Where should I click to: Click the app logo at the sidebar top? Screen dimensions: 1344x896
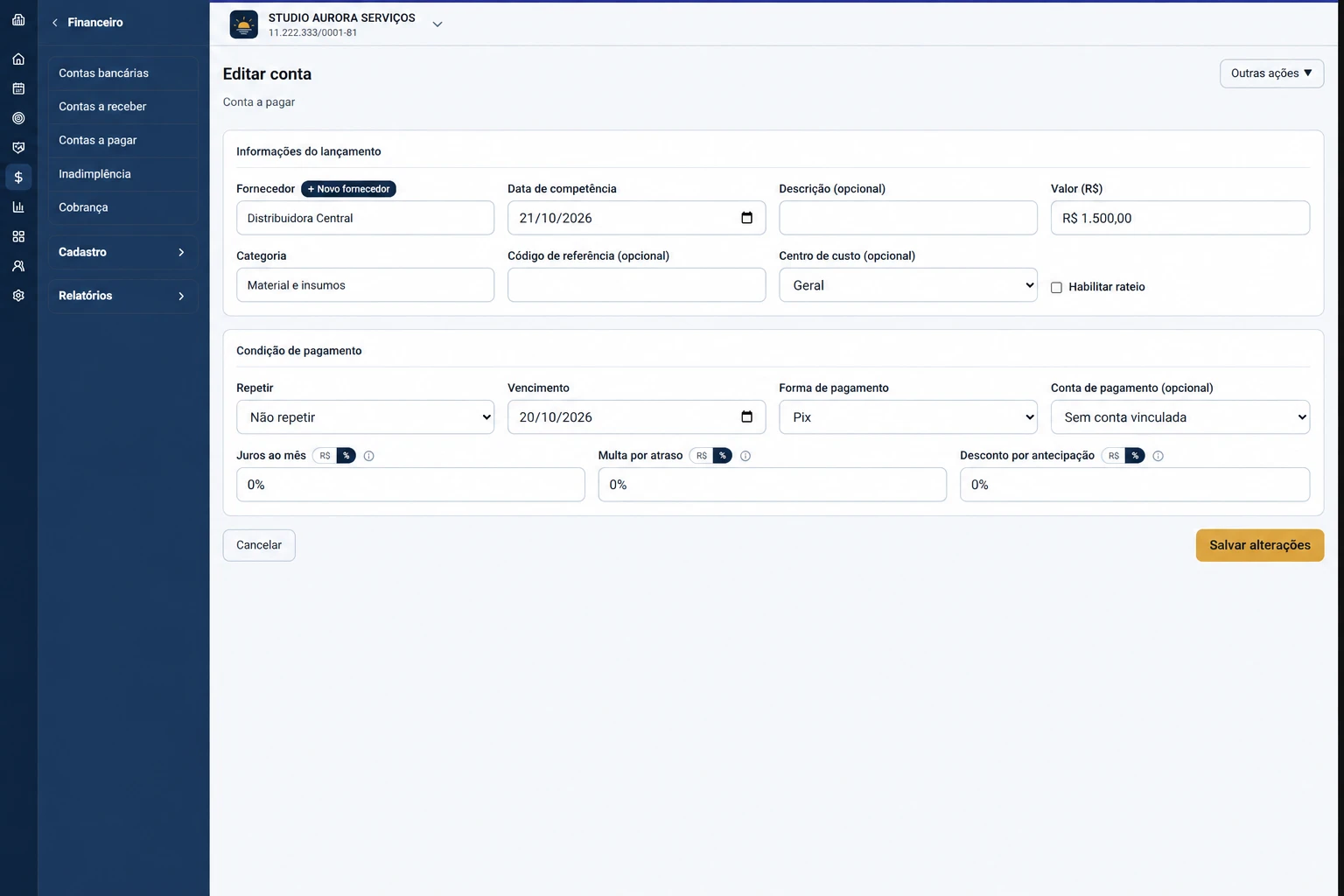click(x=18, y=19)
